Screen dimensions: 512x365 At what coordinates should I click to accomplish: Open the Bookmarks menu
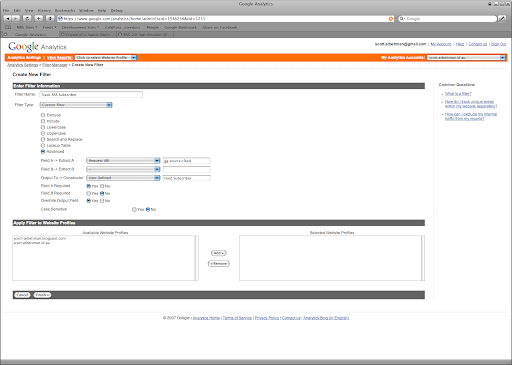tap(65, 11)
